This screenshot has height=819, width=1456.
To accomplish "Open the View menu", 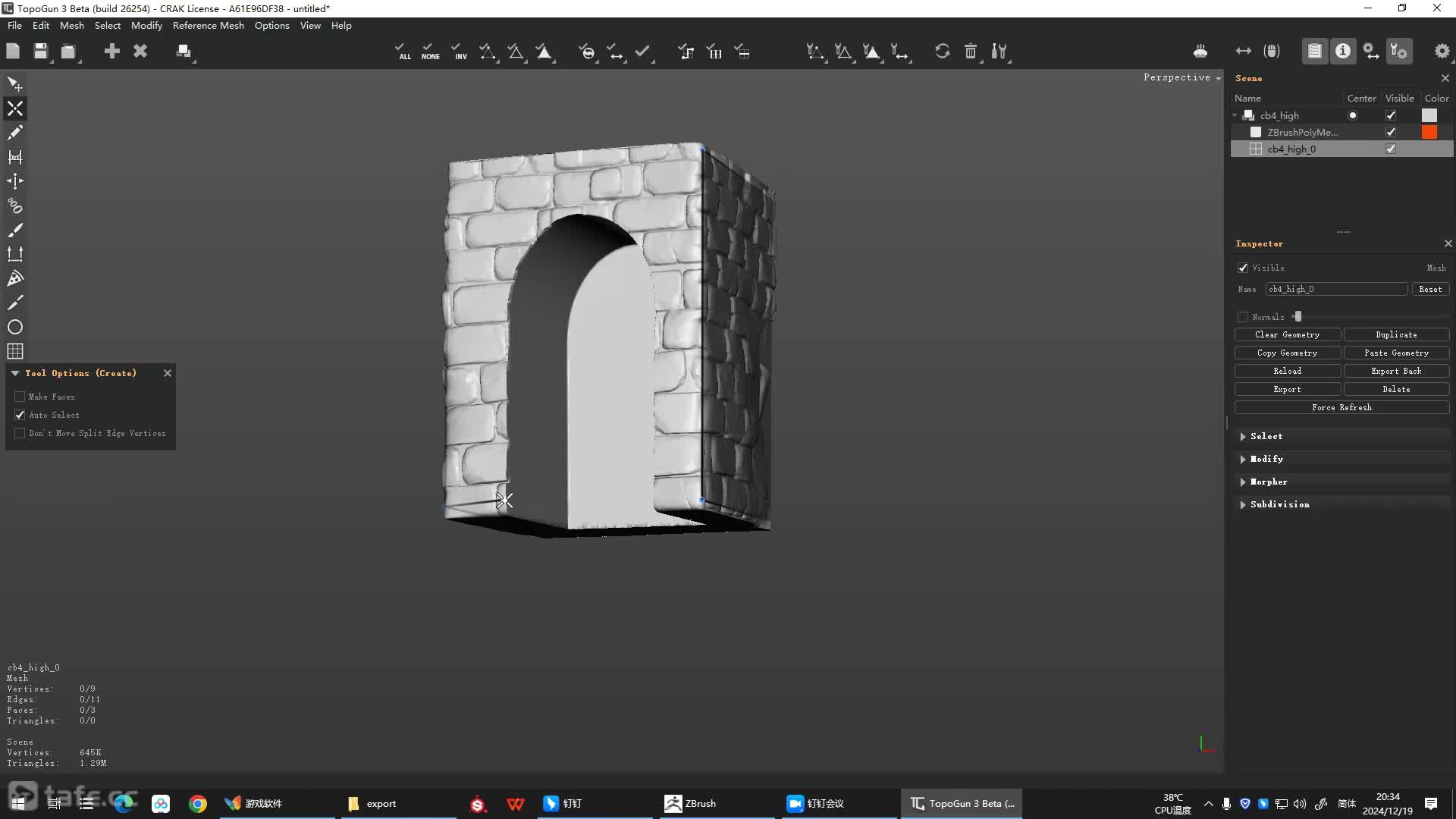I will 310,25.
